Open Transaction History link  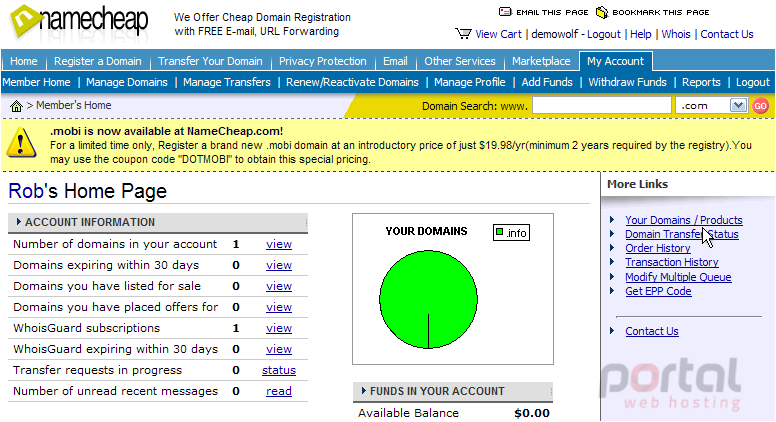tap(672, 262)
